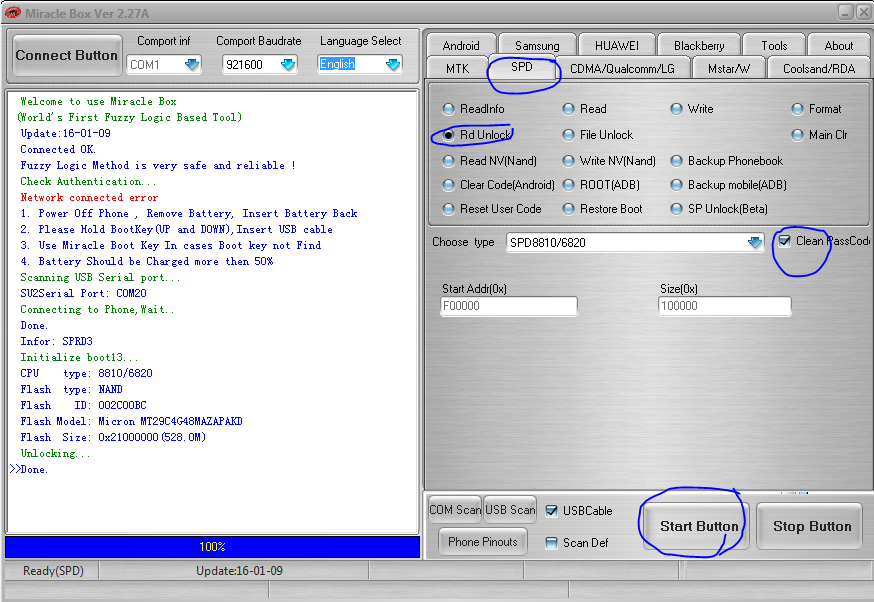
Task: Click the 100% blue progress bar
Action: [x=212, y=547]
